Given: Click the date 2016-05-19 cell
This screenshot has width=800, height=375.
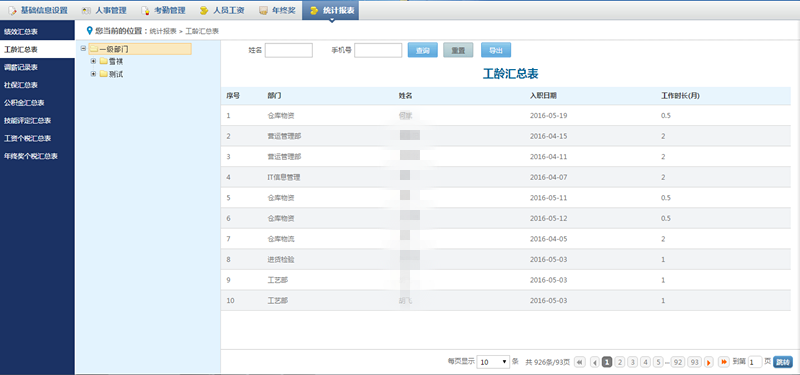Looking at the screenshot, I should point(548,115).
